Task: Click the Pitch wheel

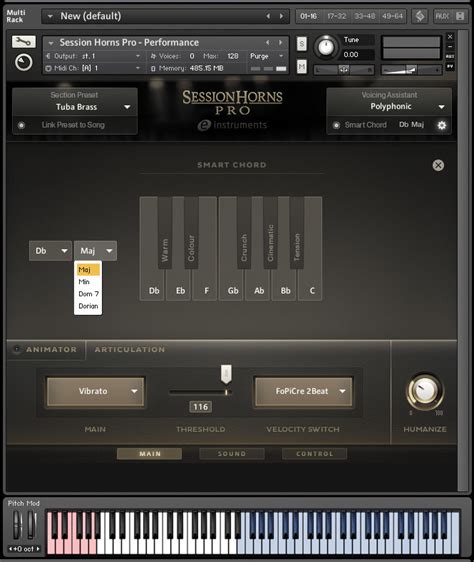Action: click(17, 525)
